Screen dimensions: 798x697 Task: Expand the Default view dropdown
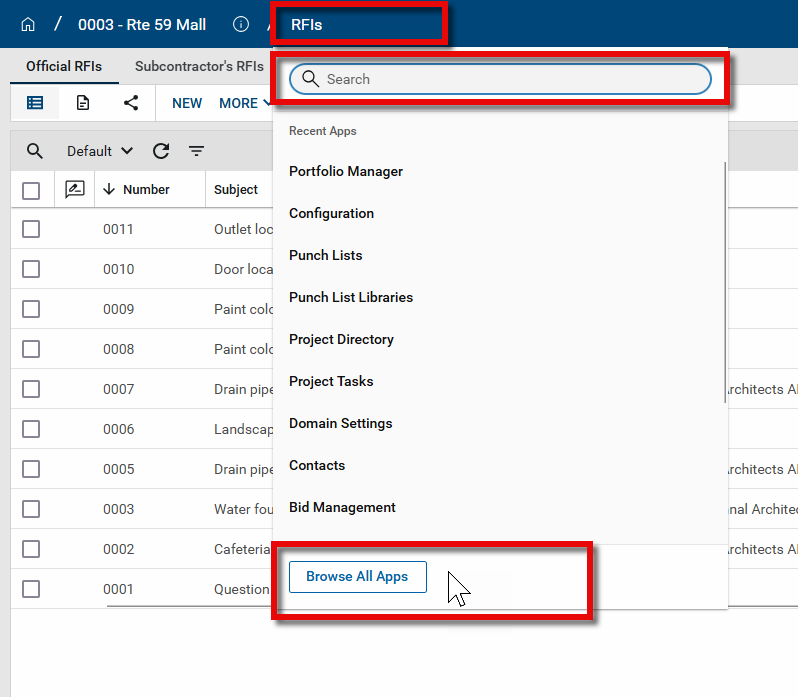tap(100, 151)
